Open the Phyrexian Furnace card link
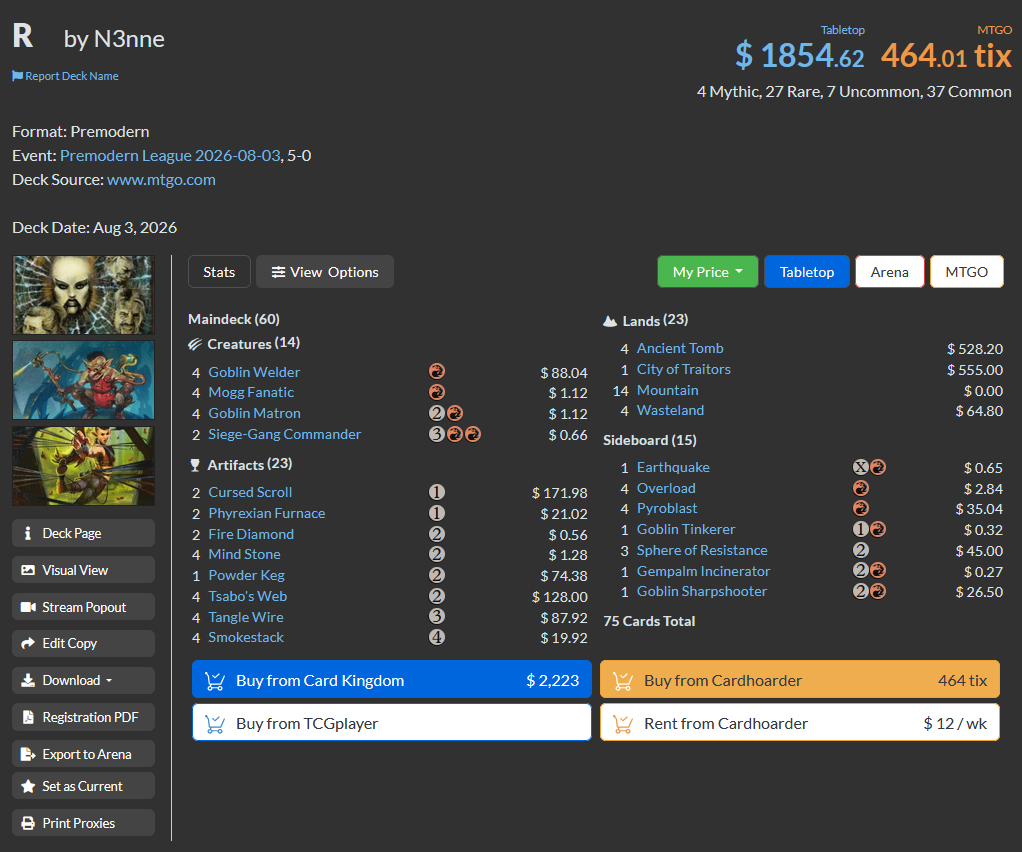Screen dimensions: 1022x852 pyautogui.click(x=267, y=514)
